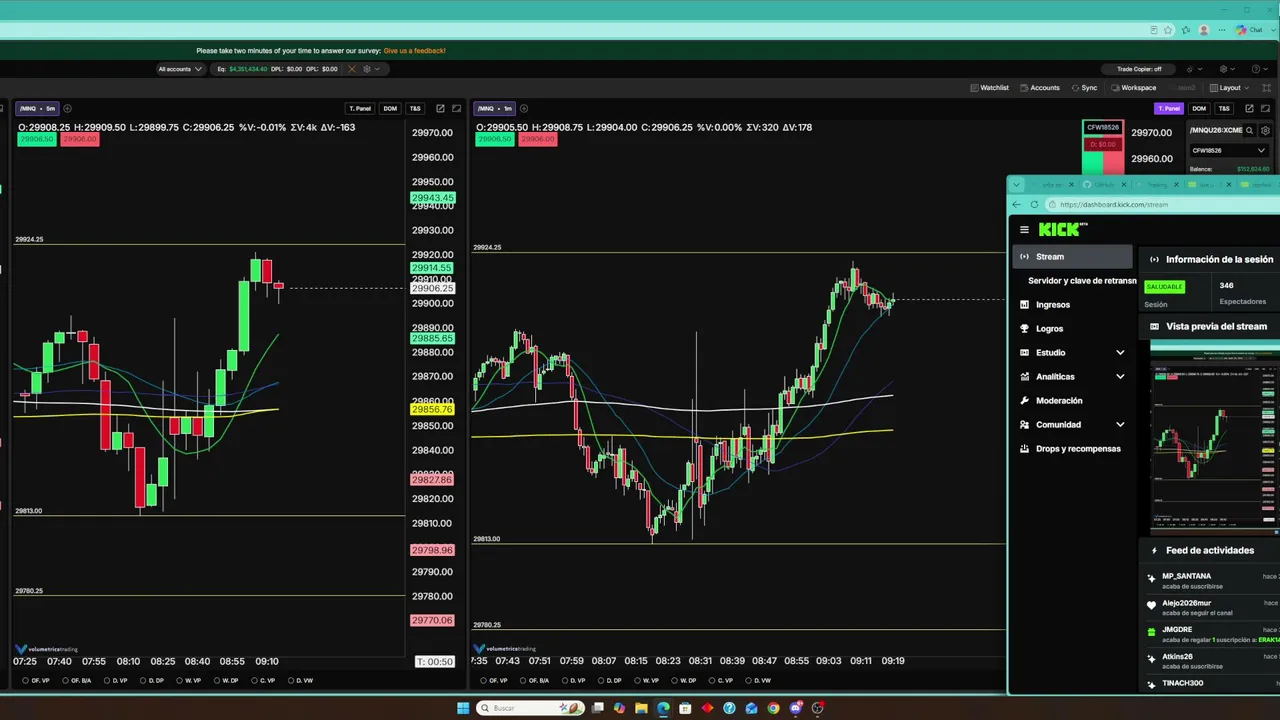1280x720 pixels.
Task: Open T&S on the 1m chart
Action: 1224,108
